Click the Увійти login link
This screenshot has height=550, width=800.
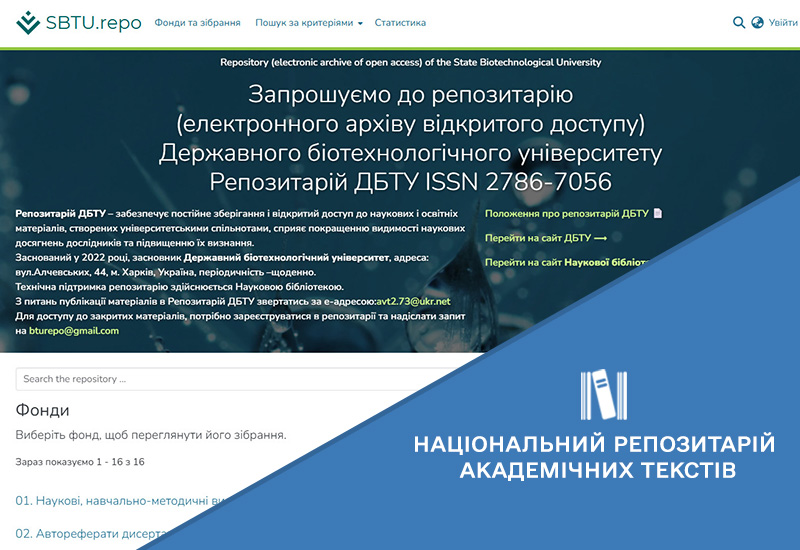[783, 22]
